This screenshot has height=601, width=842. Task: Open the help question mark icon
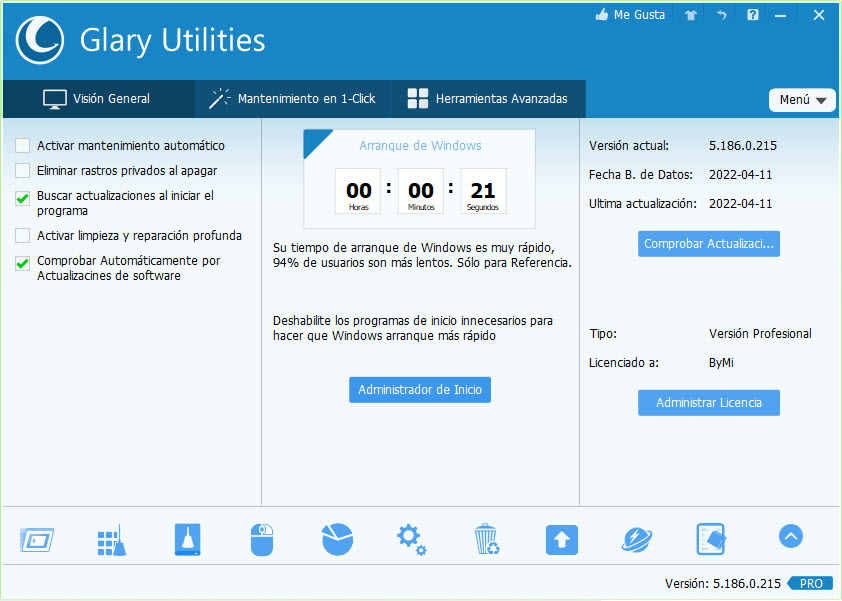click(x=753, y=15)
